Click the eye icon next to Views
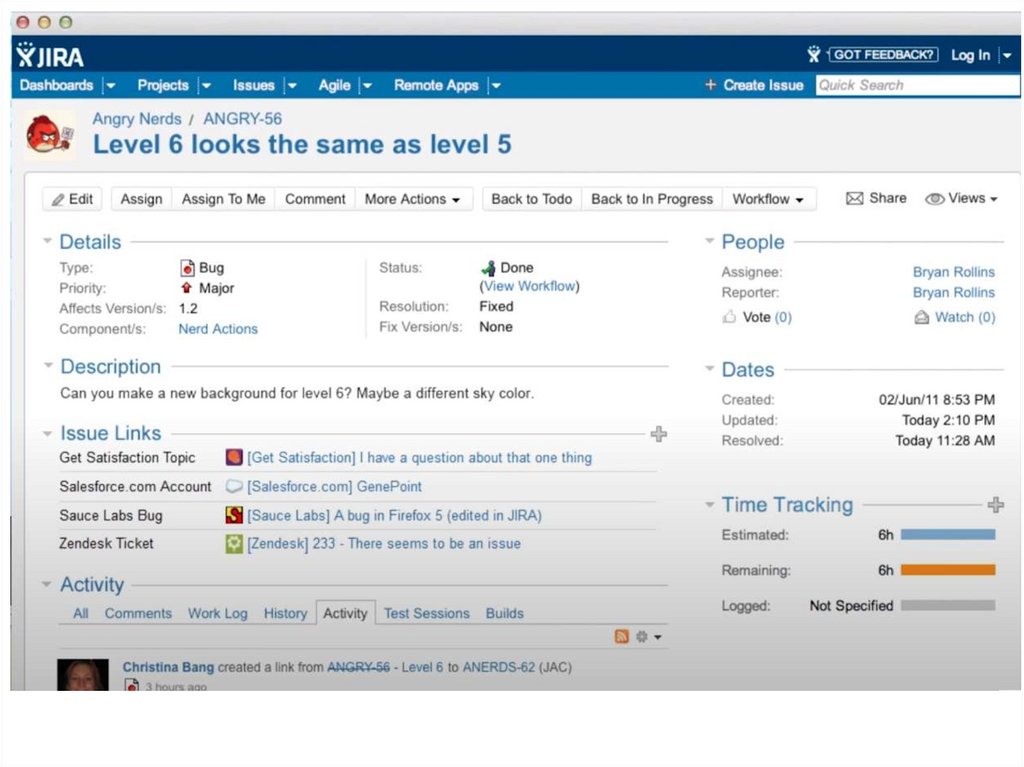The height and width of the screenshot is (767, 1024). 935,199
